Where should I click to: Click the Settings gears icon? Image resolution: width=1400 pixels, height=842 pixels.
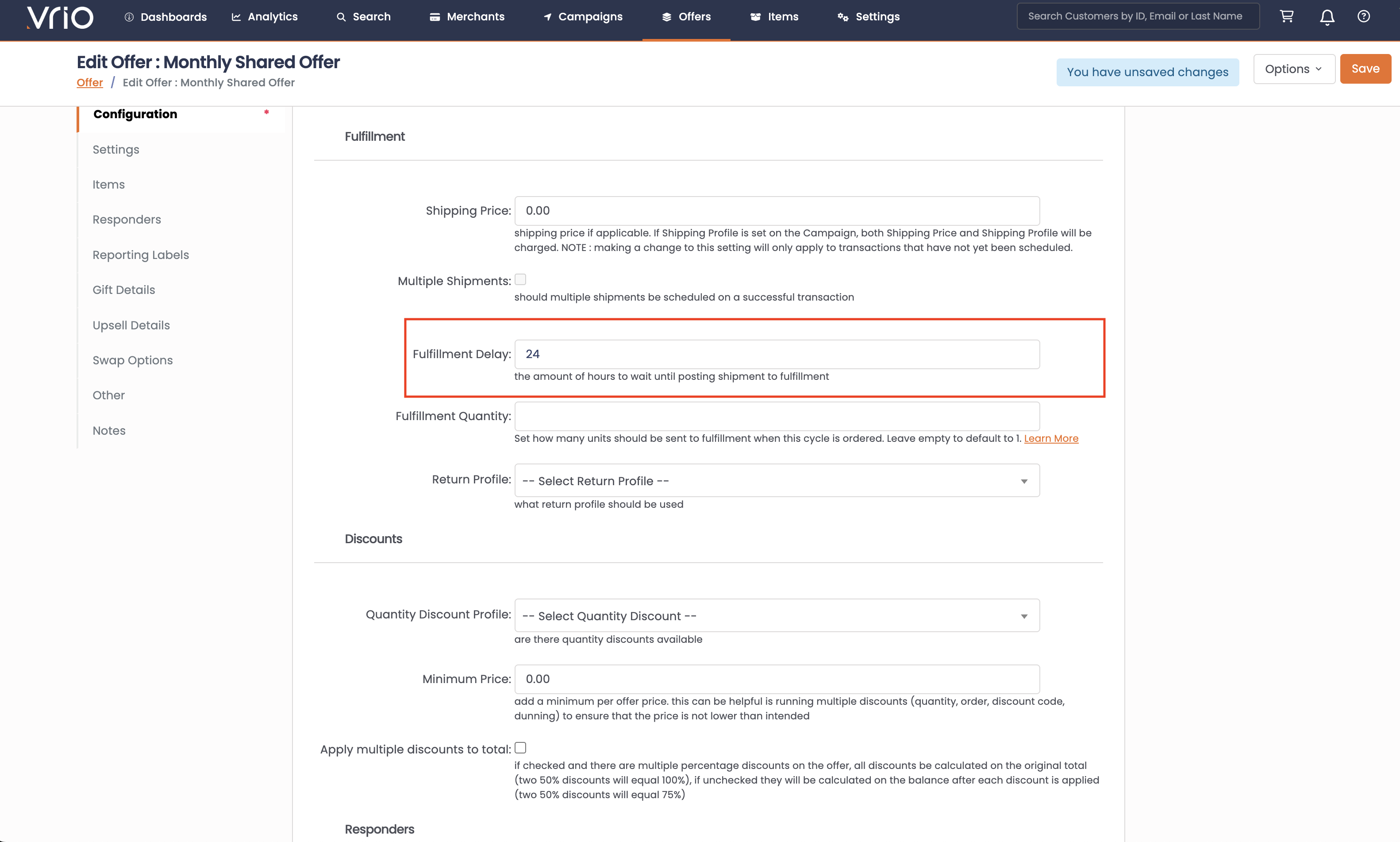coord(842,17)
